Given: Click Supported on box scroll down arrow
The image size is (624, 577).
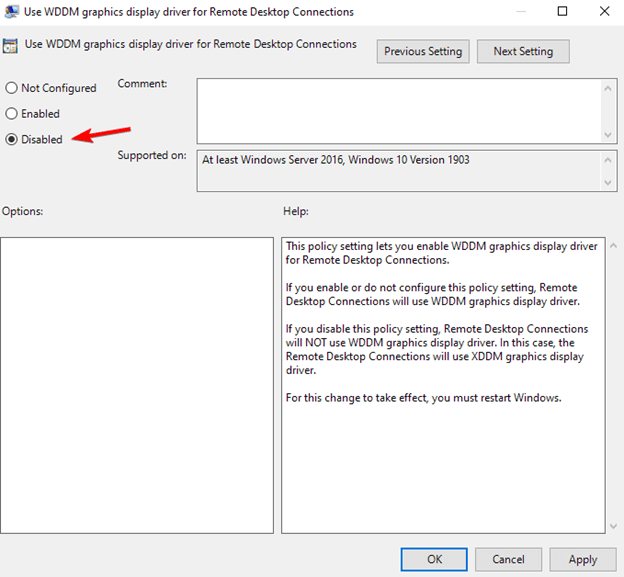Looking at the screenshot, I should tap(608, 183).
